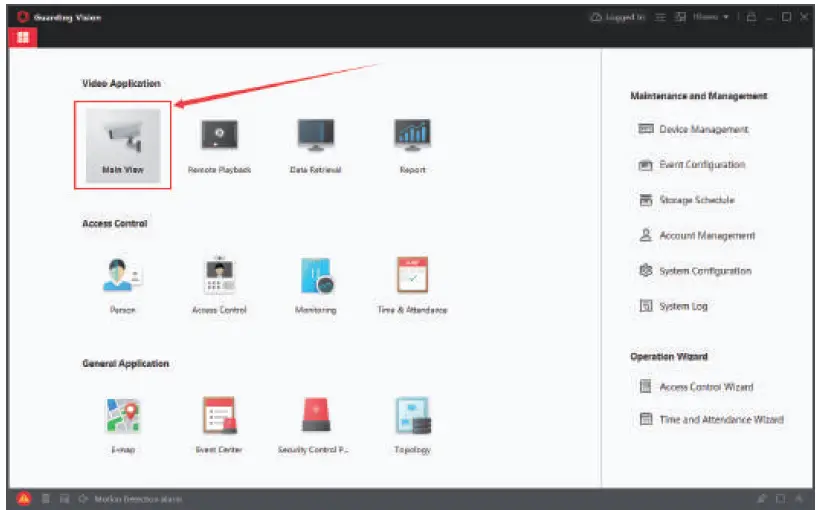Screen dimensions: 818x510
Task: Open Event Configuration
Action: pyautogui.click(x=692, y=165)
